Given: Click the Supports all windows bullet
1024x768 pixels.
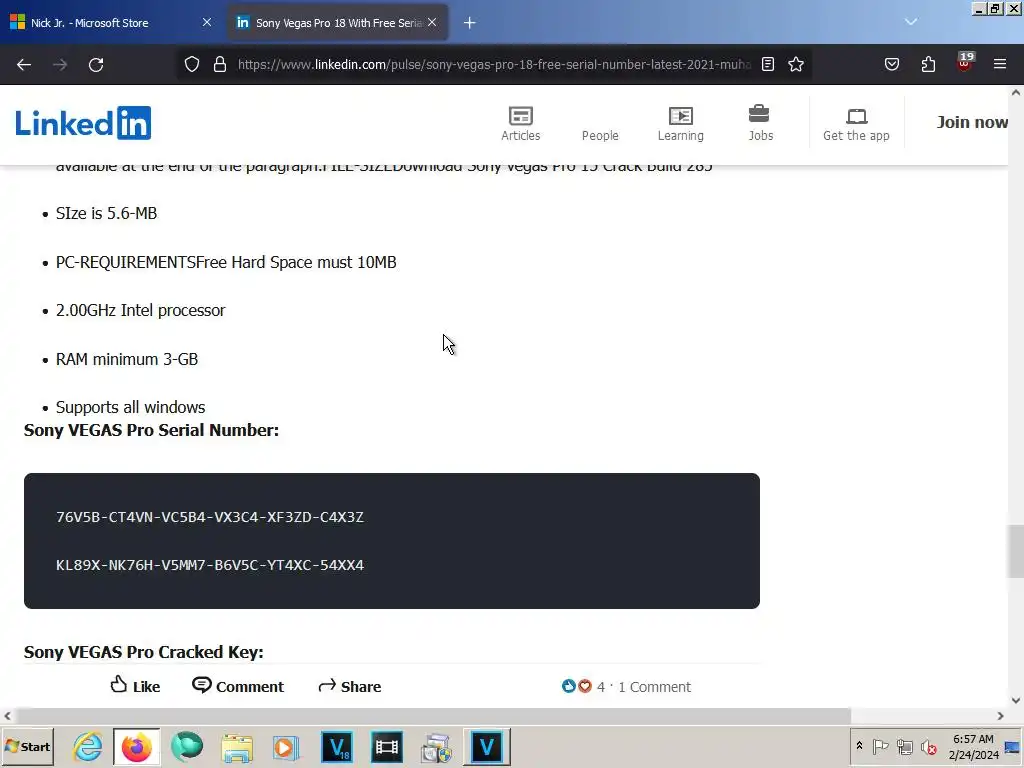Looking at the screenshot, I should (x=131, y=408).
